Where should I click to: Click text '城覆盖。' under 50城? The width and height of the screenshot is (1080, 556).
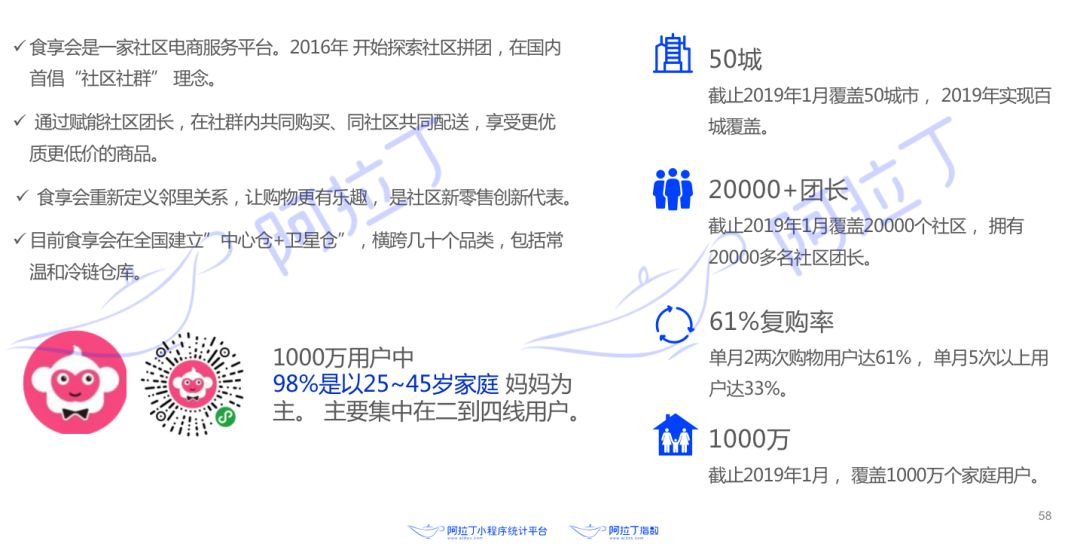click(738, 127)
